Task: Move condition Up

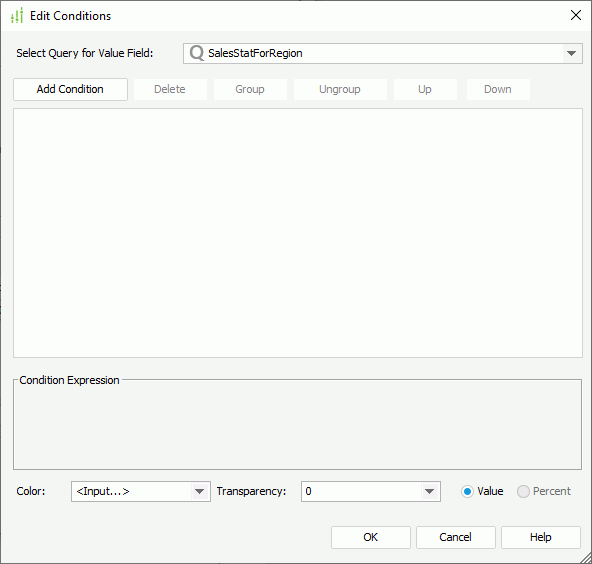Action: pos(425,89)
